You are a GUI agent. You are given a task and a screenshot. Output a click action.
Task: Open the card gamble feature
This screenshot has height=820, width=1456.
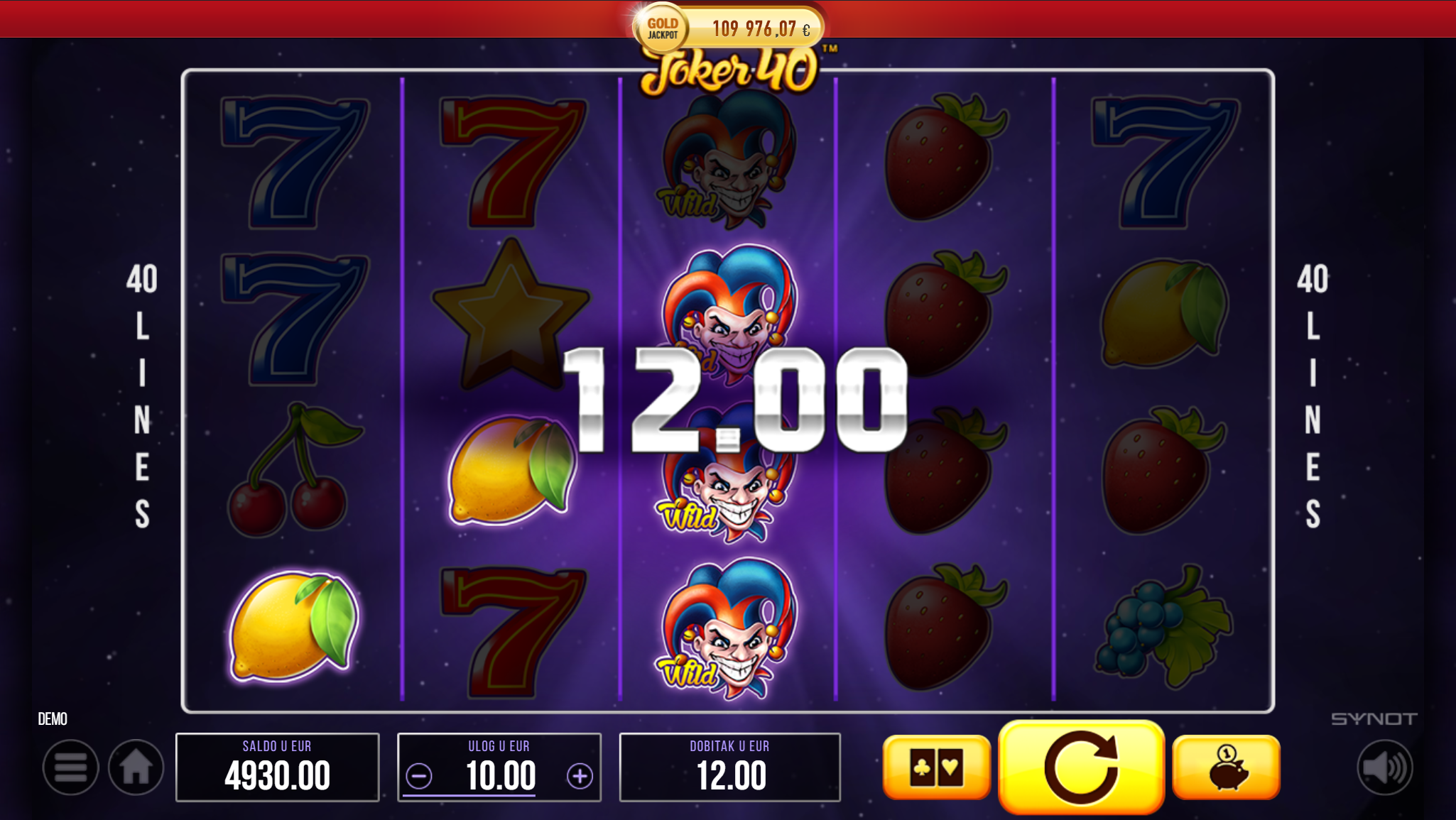[936, 767]
